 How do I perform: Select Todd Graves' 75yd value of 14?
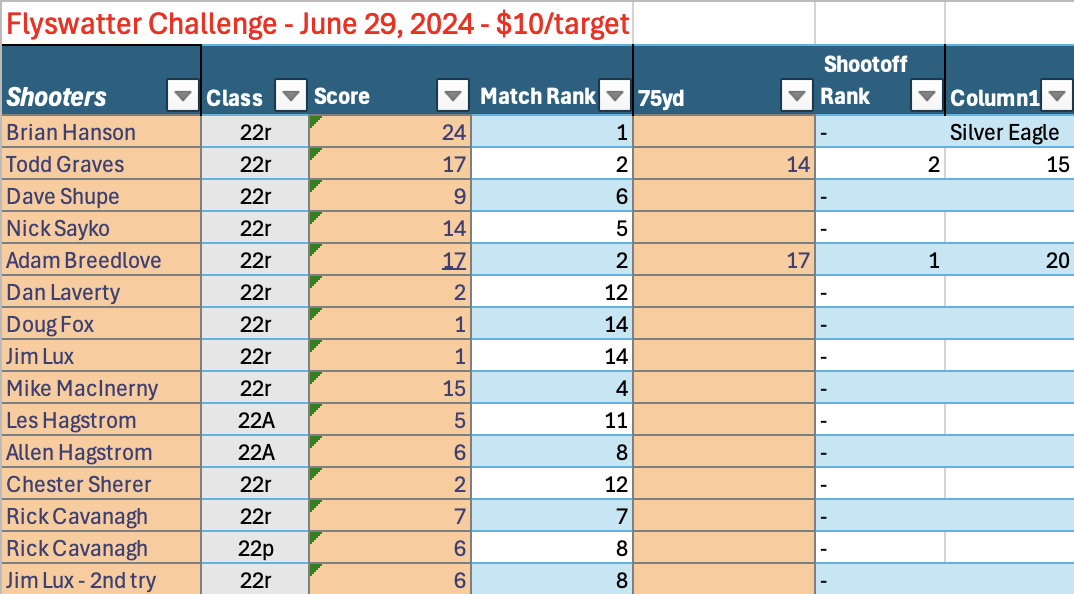click(724, 164)
